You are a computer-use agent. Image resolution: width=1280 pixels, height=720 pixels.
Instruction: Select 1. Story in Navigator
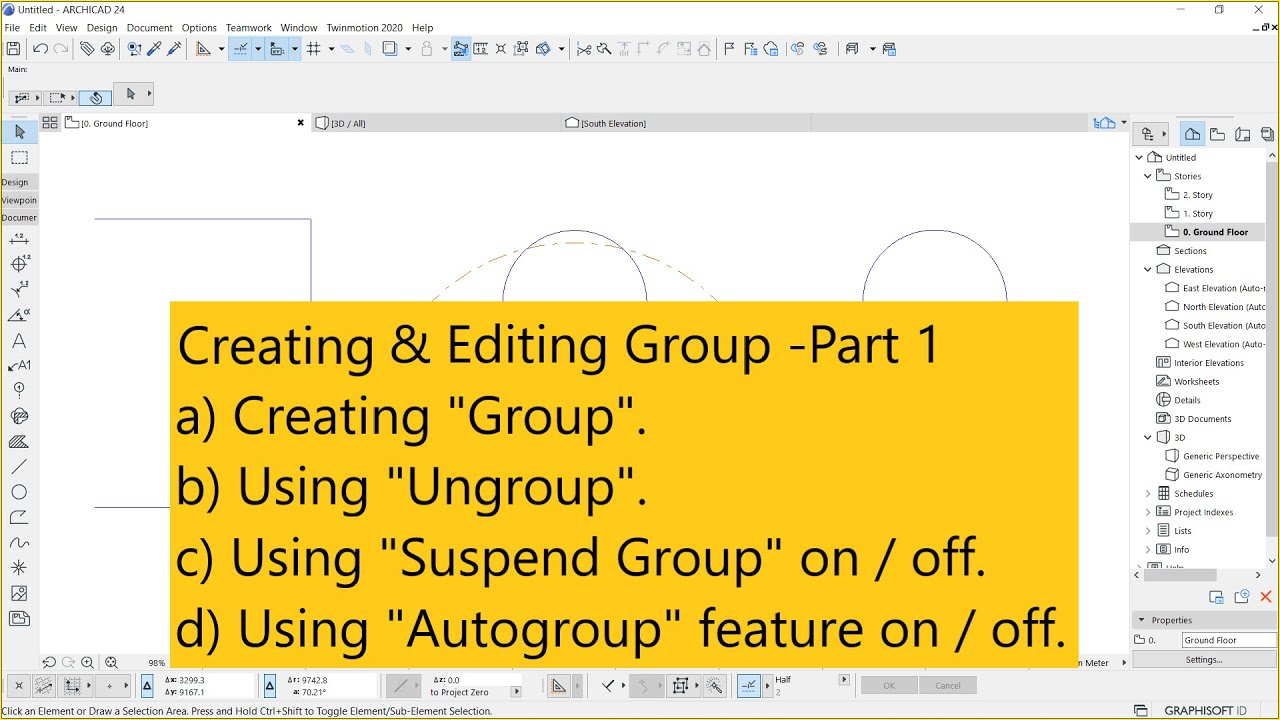coord(1198,213)
